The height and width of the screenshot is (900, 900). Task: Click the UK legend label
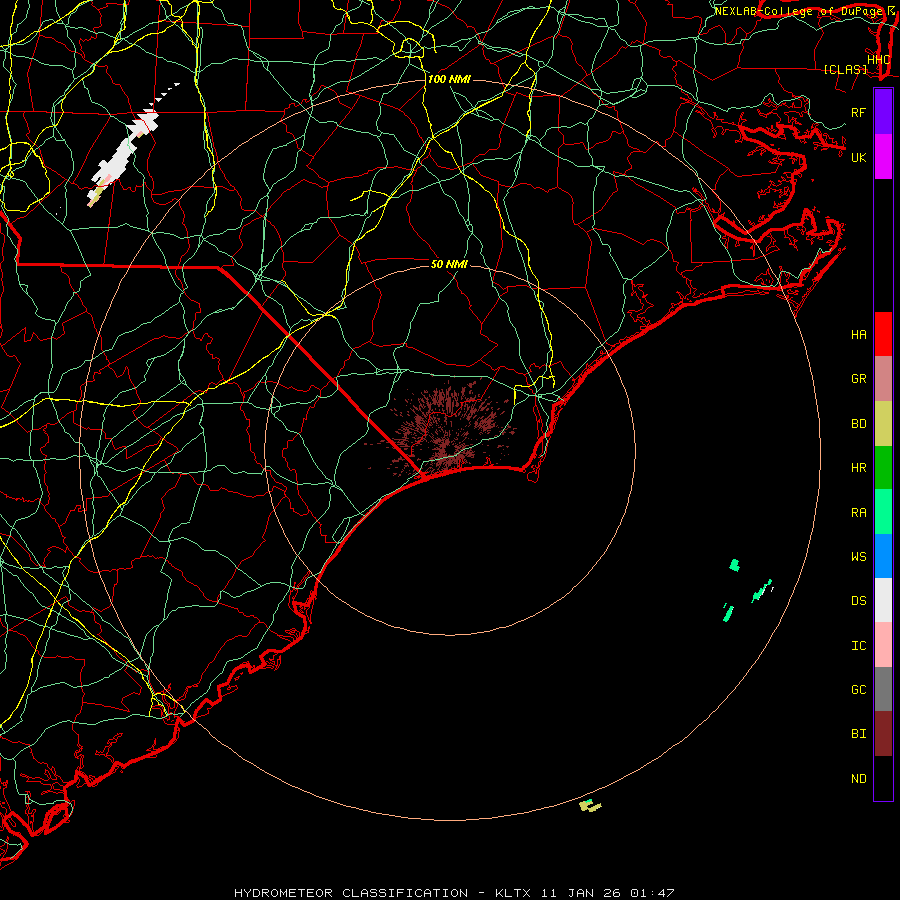858,157
